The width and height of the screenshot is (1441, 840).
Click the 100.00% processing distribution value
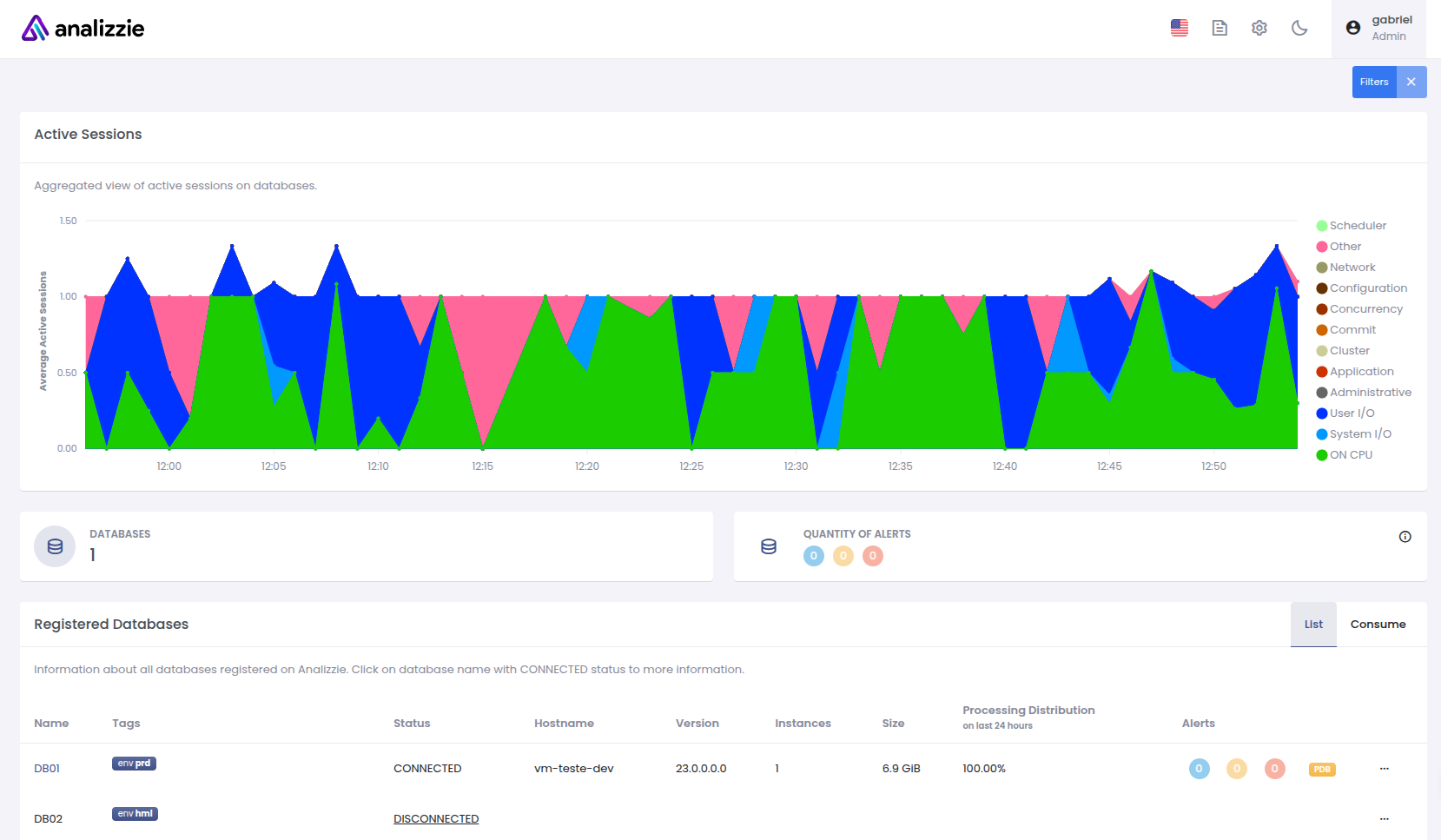pyautogui.click(x=984, y=769)
